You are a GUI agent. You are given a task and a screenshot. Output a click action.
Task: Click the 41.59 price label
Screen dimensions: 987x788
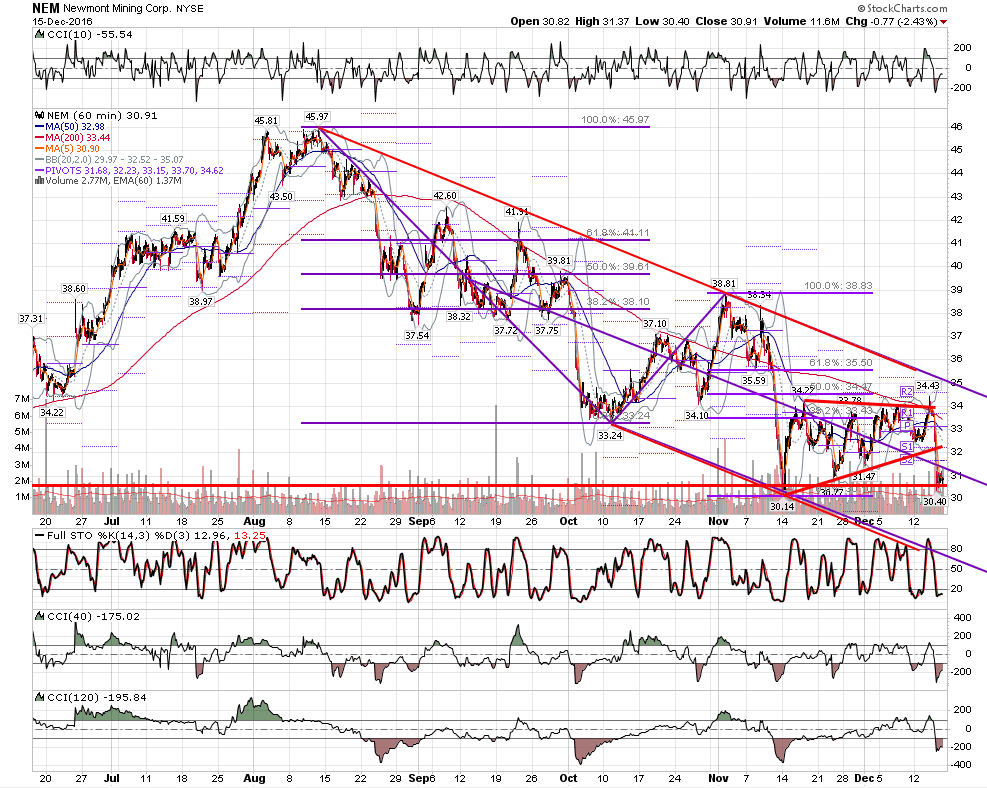tap(173, 218)
